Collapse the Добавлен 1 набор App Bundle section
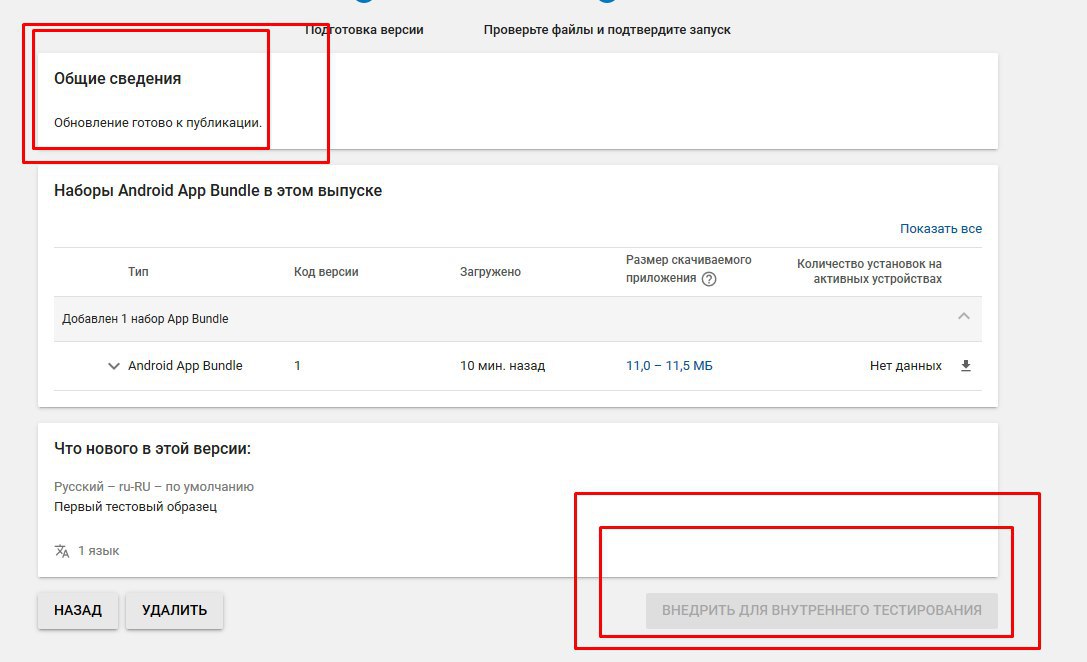This screenshot has width=1087, height=662. click(964, 316)
